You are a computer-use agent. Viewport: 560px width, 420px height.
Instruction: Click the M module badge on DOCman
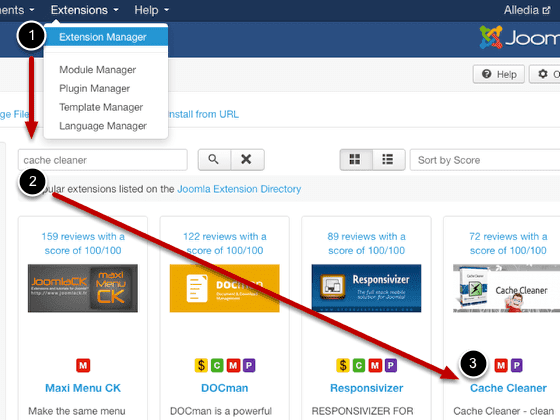click(x=233, y=365)
